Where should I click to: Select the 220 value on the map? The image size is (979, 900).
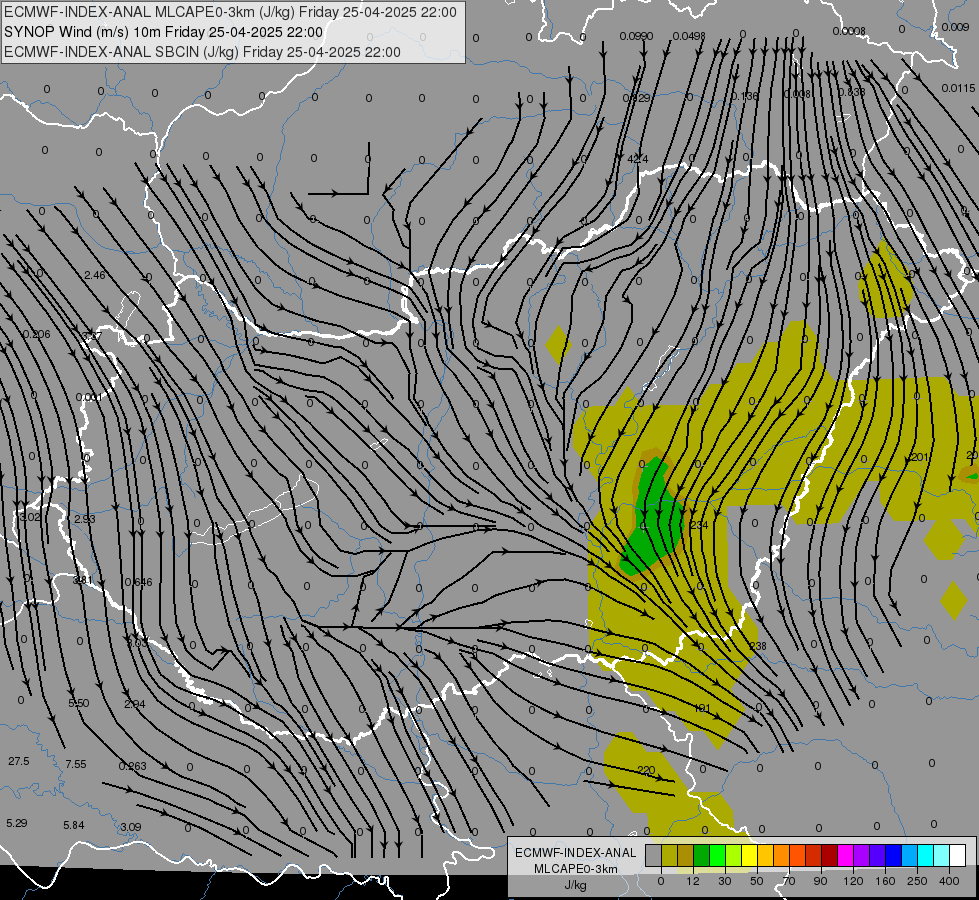point(646,770)
